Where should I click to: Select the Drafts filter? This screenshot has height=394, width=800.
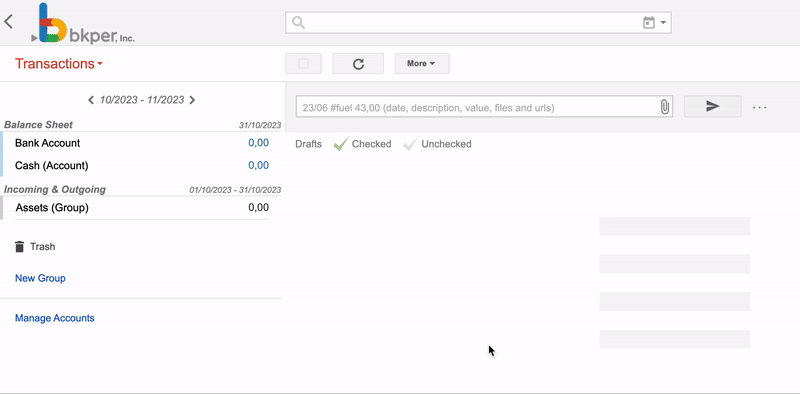click(308, 144)
